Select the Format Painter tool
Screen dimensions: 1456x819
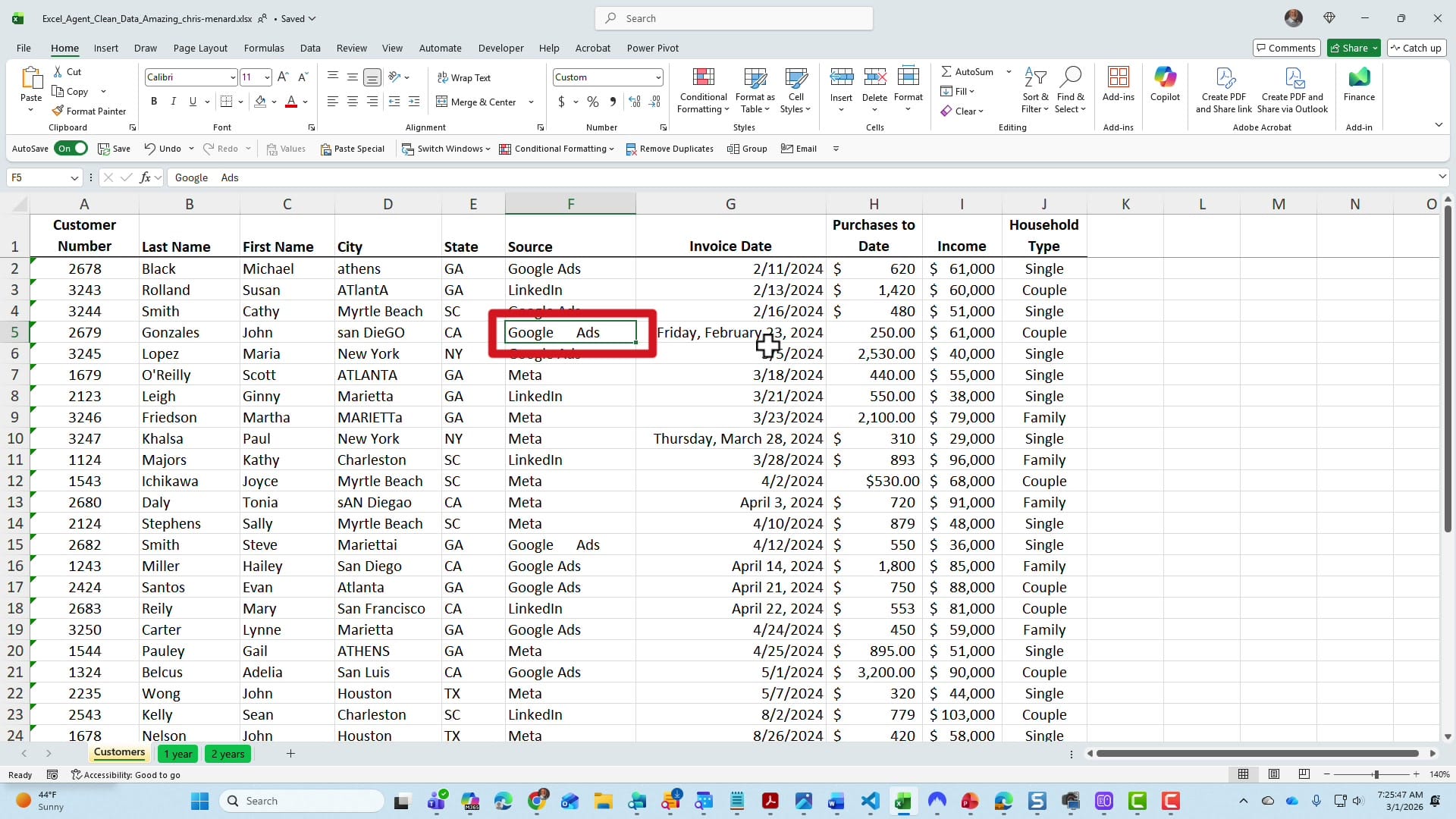[x=89, y=111]
